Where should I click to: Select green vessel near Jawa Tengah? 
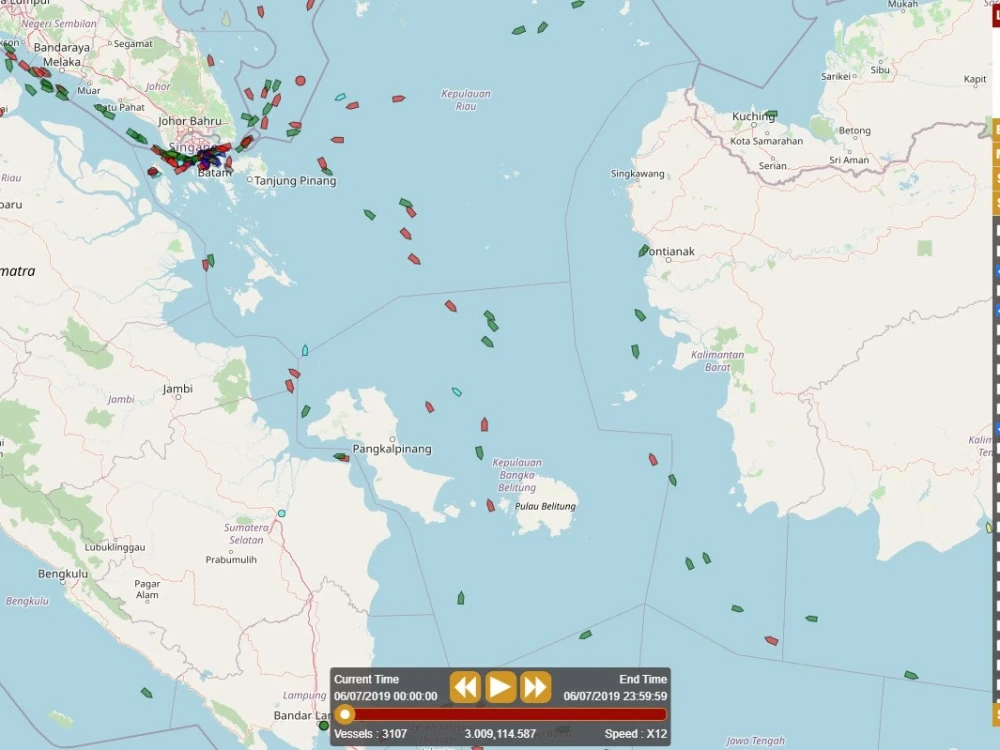tap(911, 675)
